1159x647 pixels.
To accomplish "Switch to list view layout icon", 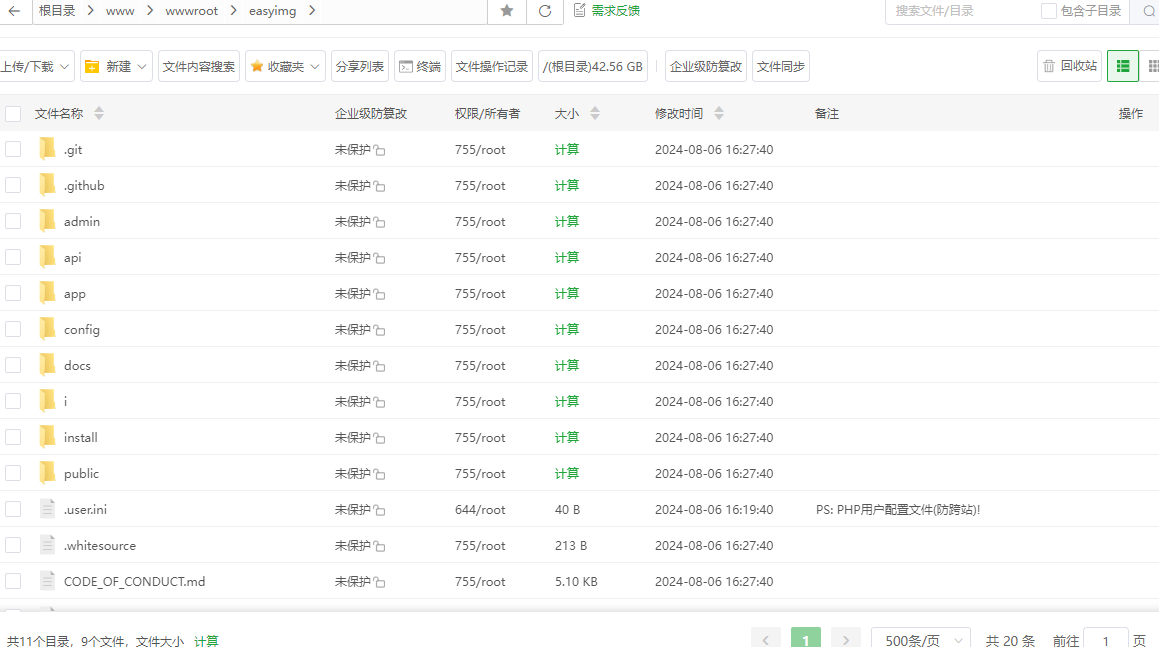I will pyautogui.click(x=1123, y=66).
